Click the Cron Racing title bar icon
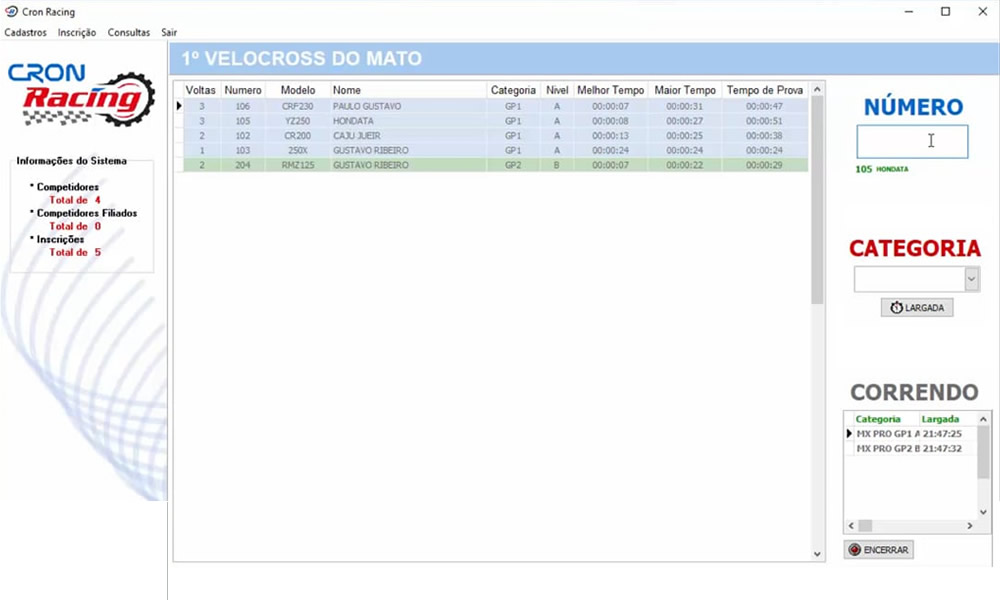The width and height of the screenshot is (1000, 600). coord(11,12)
